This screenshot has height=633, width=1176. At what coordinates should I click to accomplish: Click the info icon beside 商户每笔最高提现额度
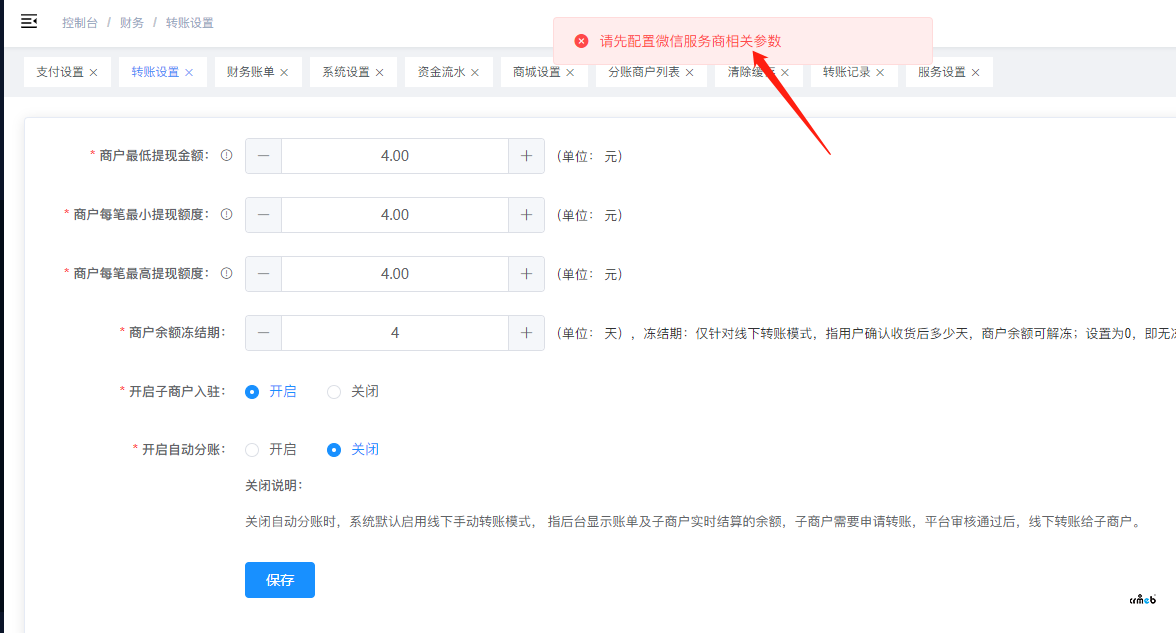[x=226, y=274]
